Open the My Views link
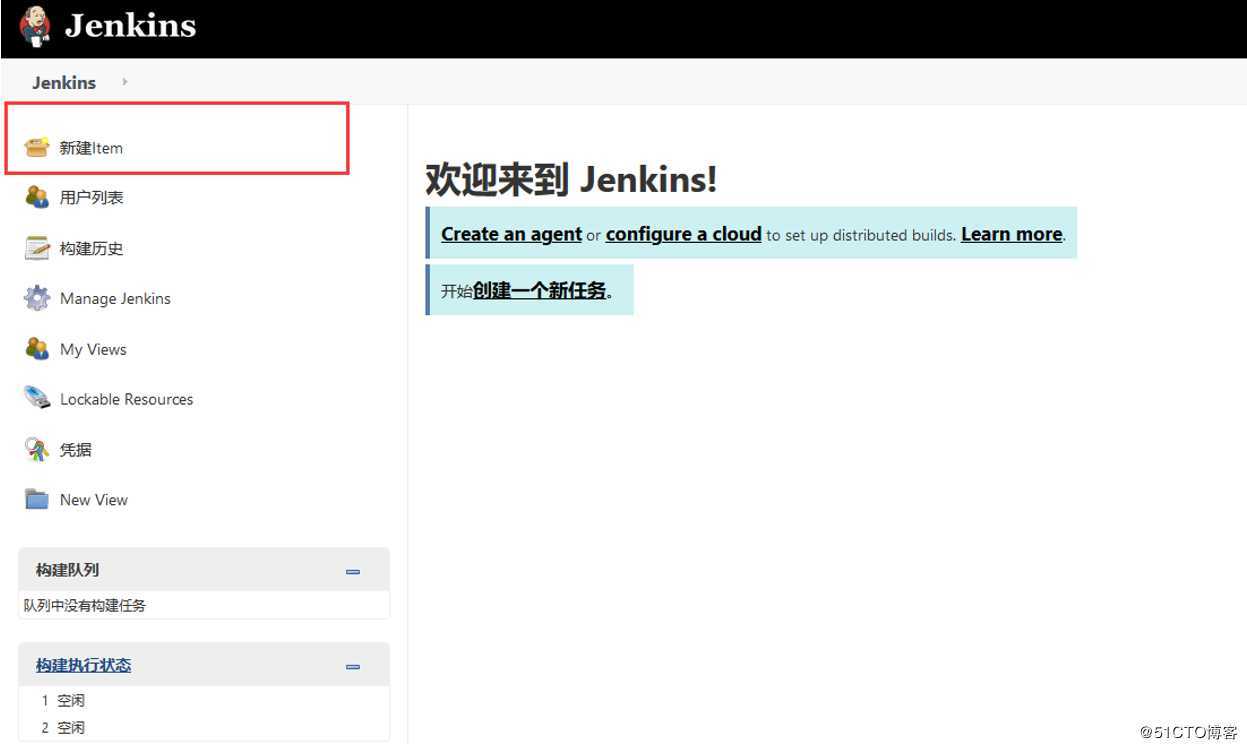 pyautogui.click(x=93, y=349)
